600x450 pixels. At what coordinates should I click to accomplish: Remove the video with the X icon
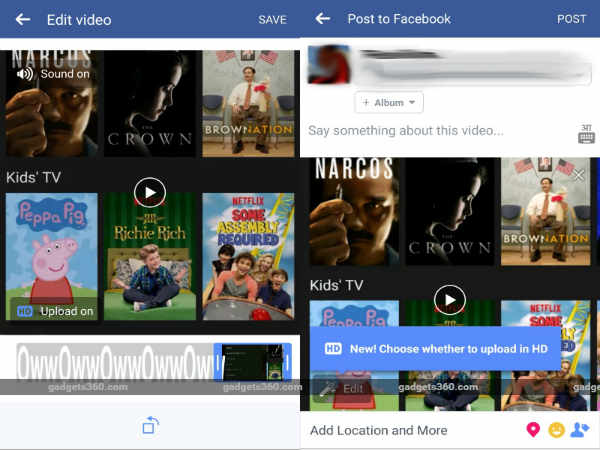tap(579, 175)
